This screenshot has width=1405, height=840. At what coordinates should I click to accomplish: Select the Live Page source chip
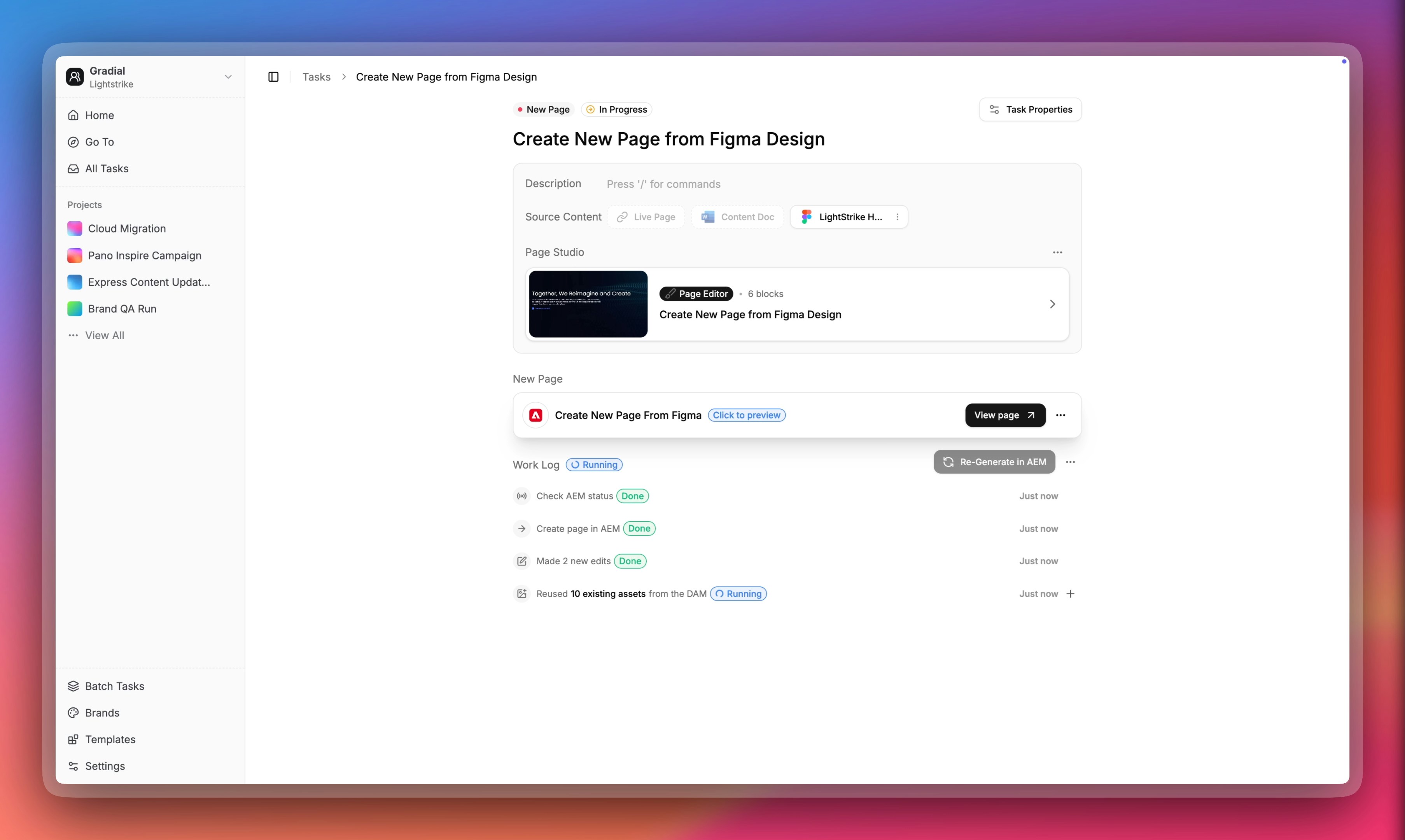pyautogui.click(x=646, y=217)
